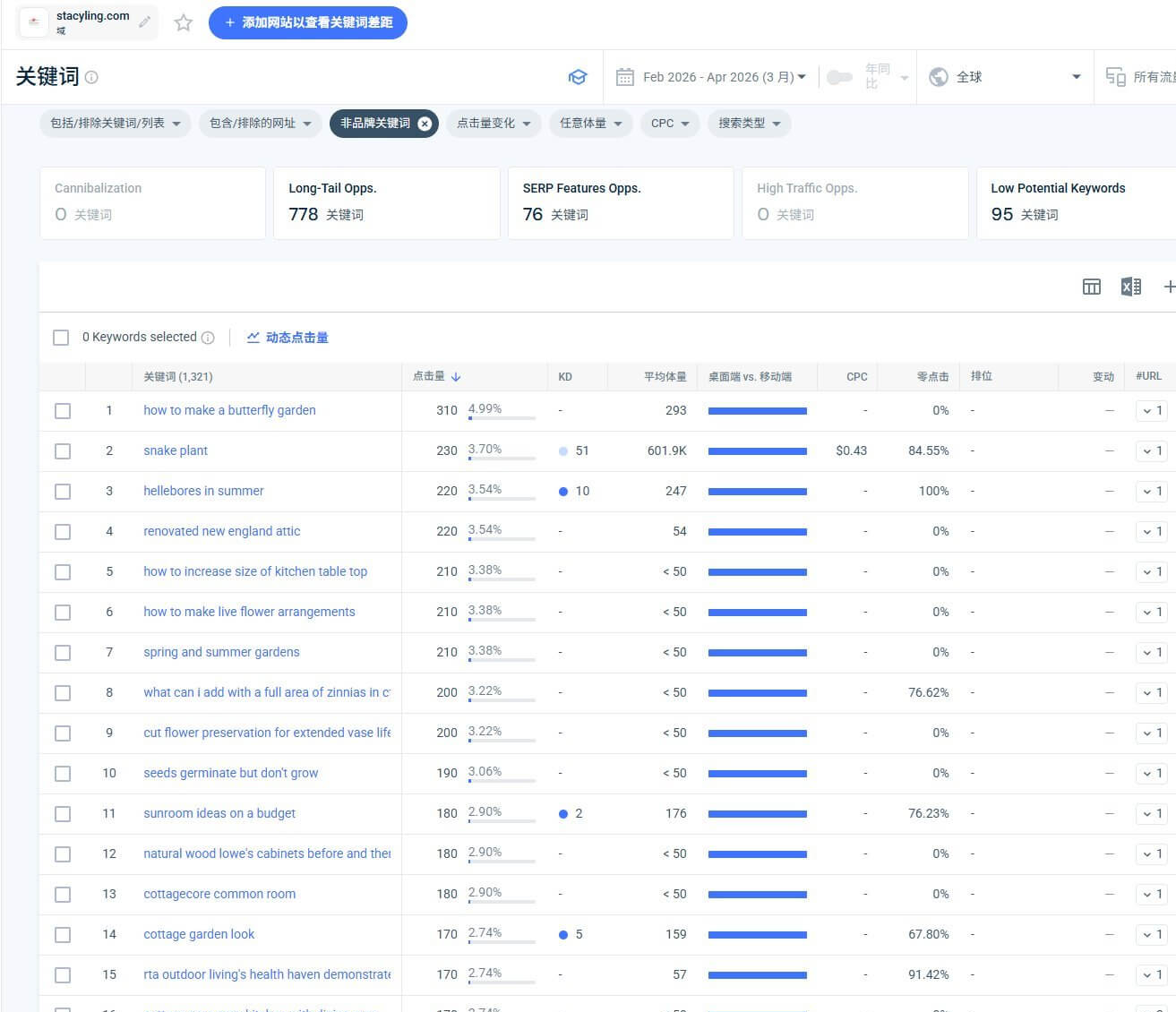Image resolution: width=1176 pixels, height=1012 pixels.
Task: Click the $0.43 CPC value
Action: (851, 450)
